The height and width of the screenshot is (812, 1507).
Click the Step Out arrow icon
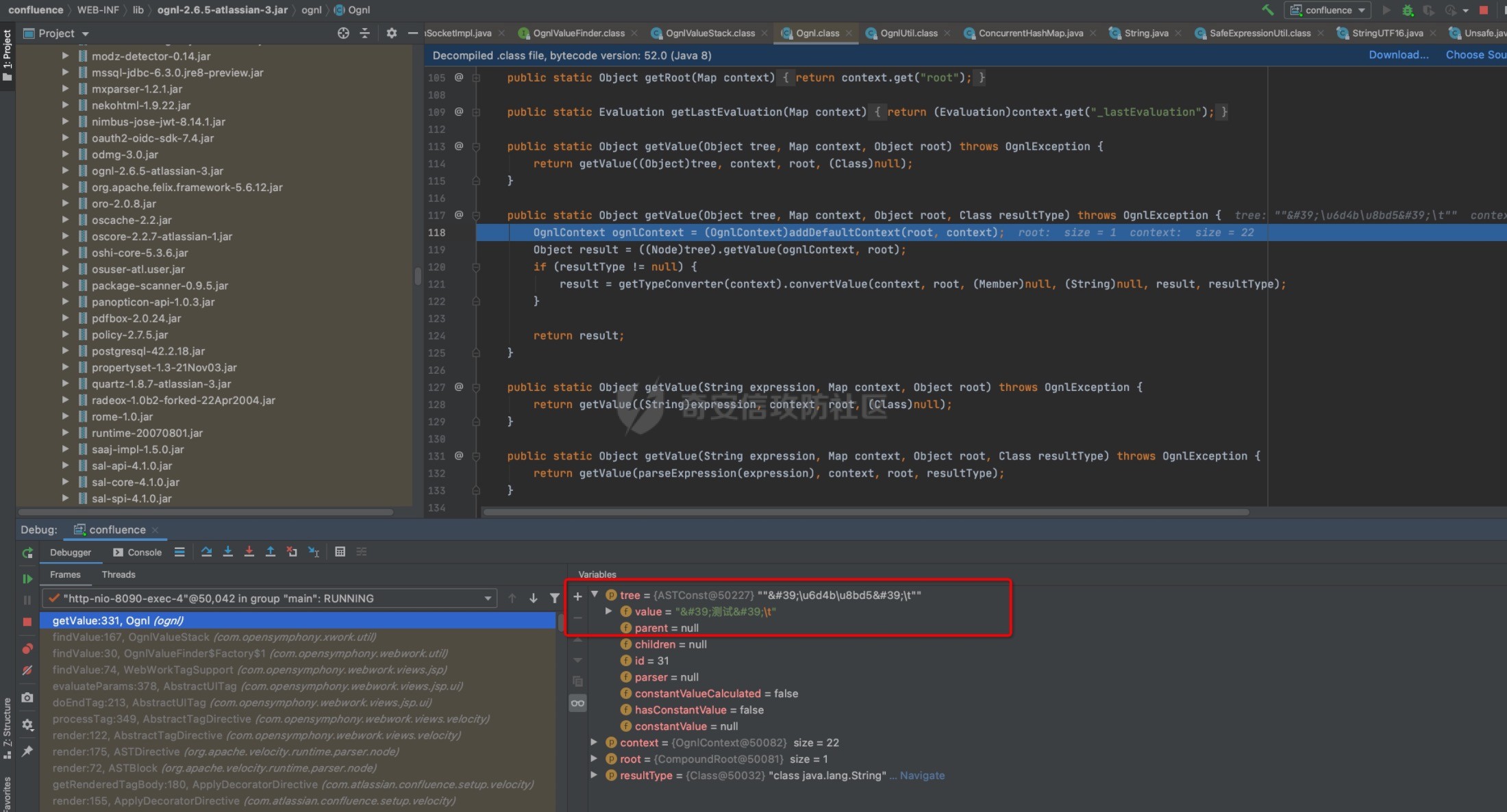[271, 552]
